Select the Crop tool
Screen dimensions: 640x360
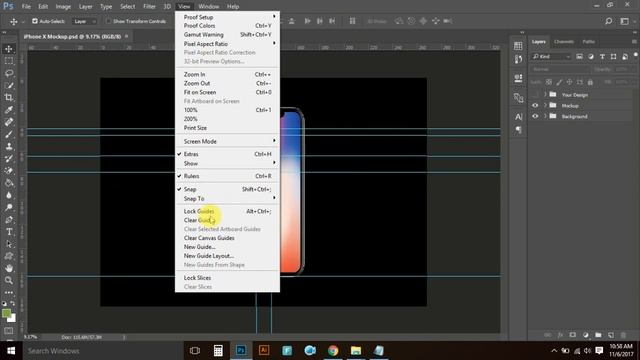tap(9, 98)
